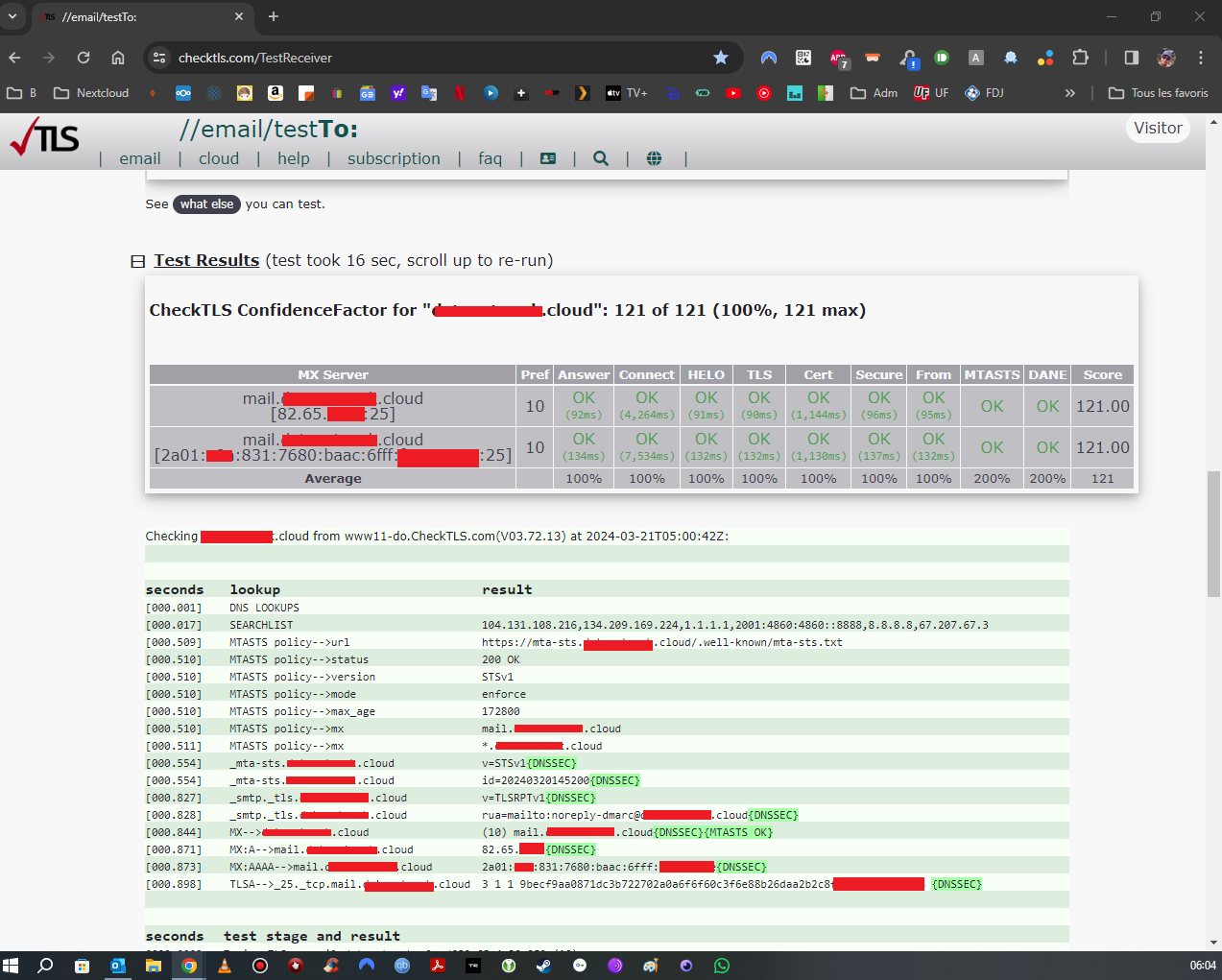Toggle the browser side panel
1222x980 pixels.
point(1131,58)
